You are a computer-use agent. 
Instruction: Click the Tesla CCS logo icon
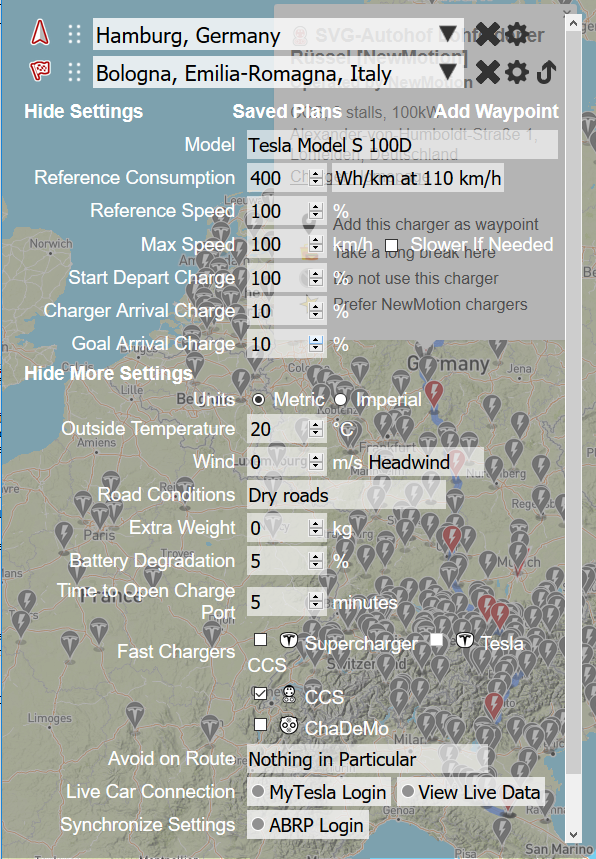point(465,640)
